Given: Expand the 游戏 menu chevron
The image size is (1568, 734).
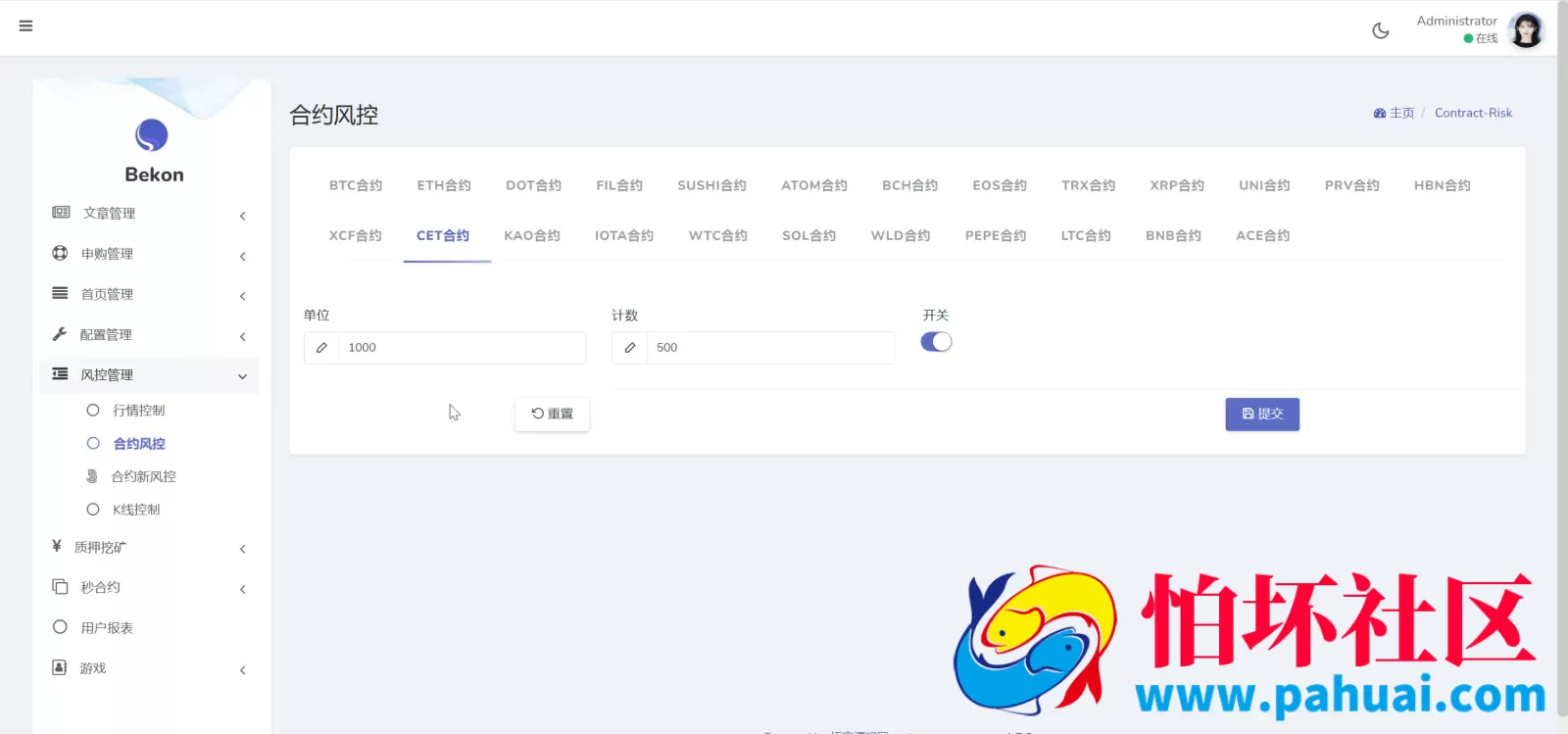Looking at the screenshot, I should pos(242,669).
